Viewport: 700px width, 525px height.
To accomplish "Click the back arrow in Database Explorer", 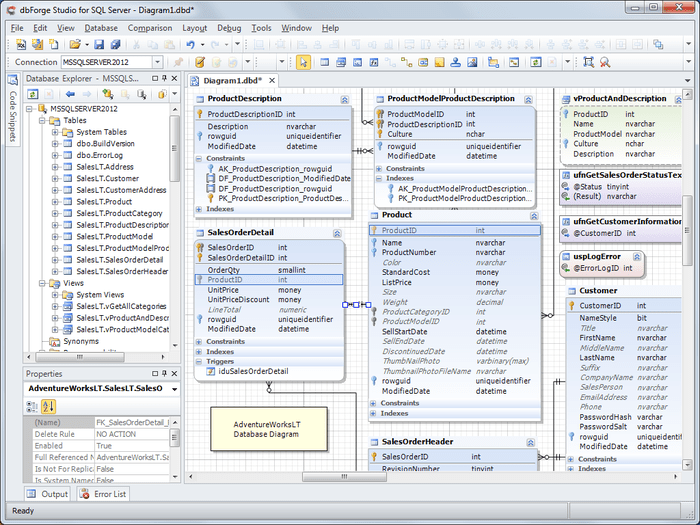I will 72,94.
